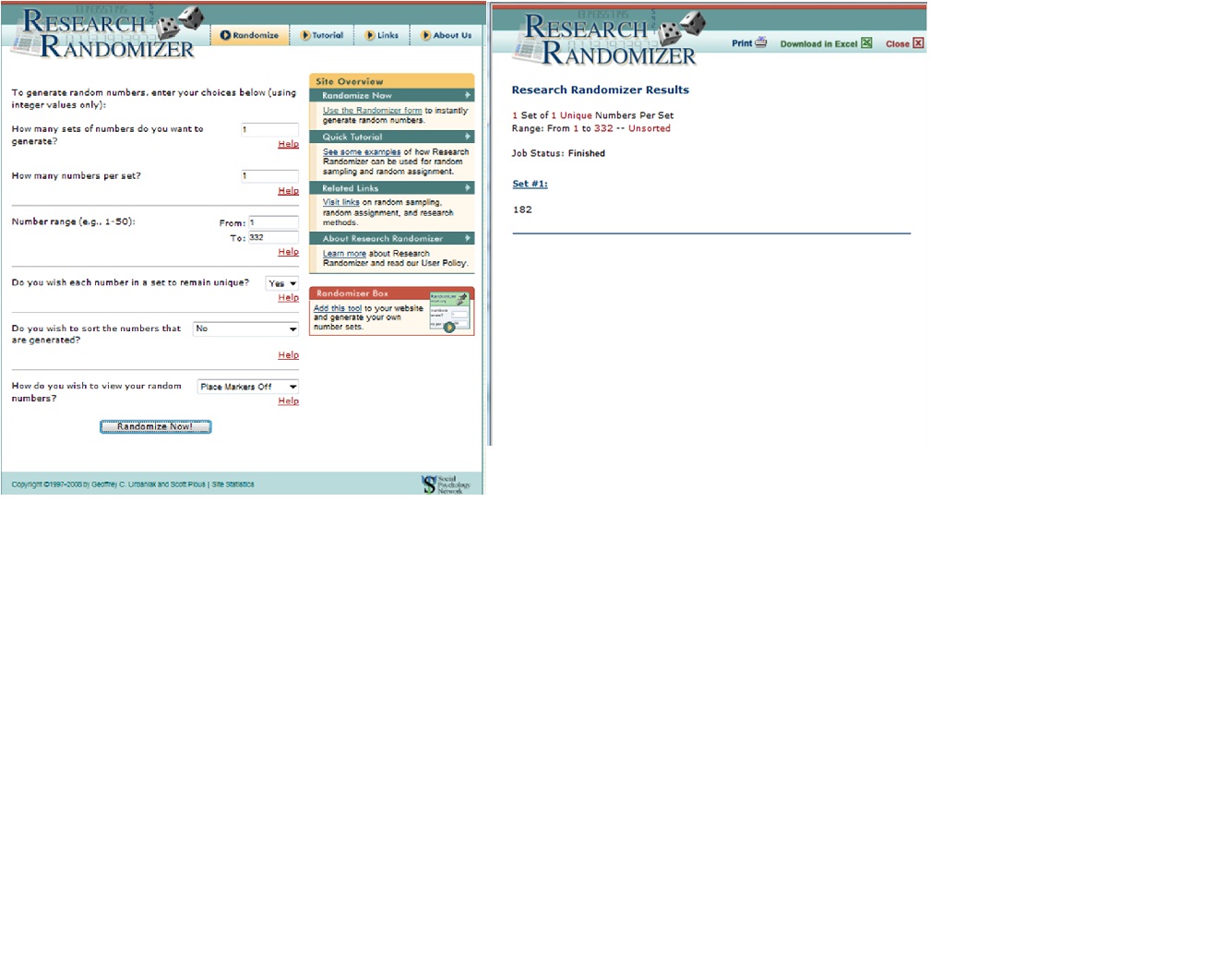Click the range To input field
Viewport: 1229px width, 980px height.
(273, 237)
